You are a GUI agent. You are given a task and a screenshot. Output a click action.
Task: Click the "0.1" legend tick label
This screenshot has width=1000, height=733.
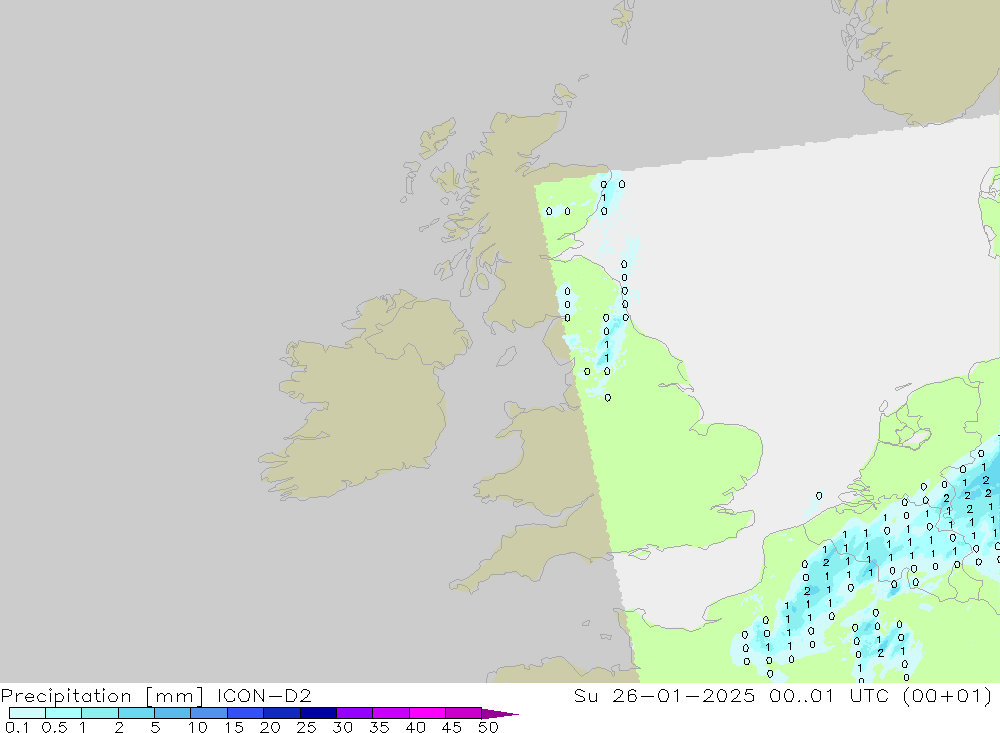coord(17,727)
